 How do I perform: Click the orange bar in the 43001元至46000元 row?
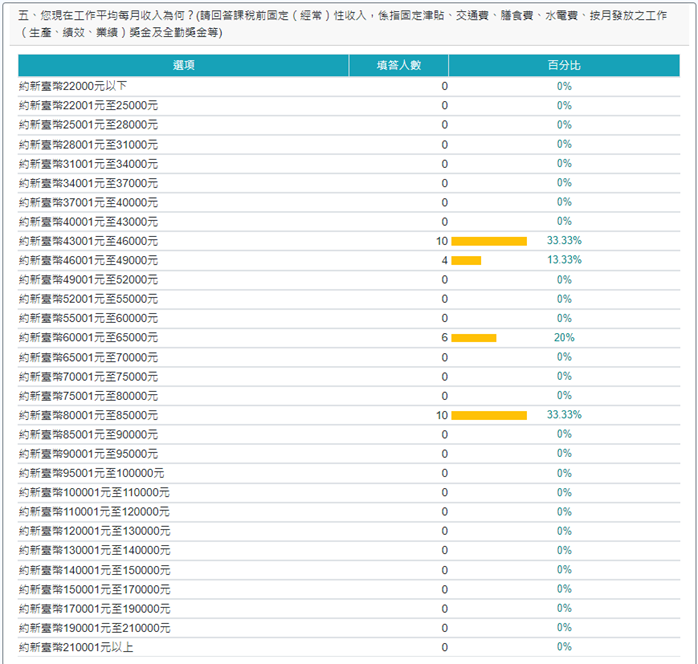click(x=489, y=241)
